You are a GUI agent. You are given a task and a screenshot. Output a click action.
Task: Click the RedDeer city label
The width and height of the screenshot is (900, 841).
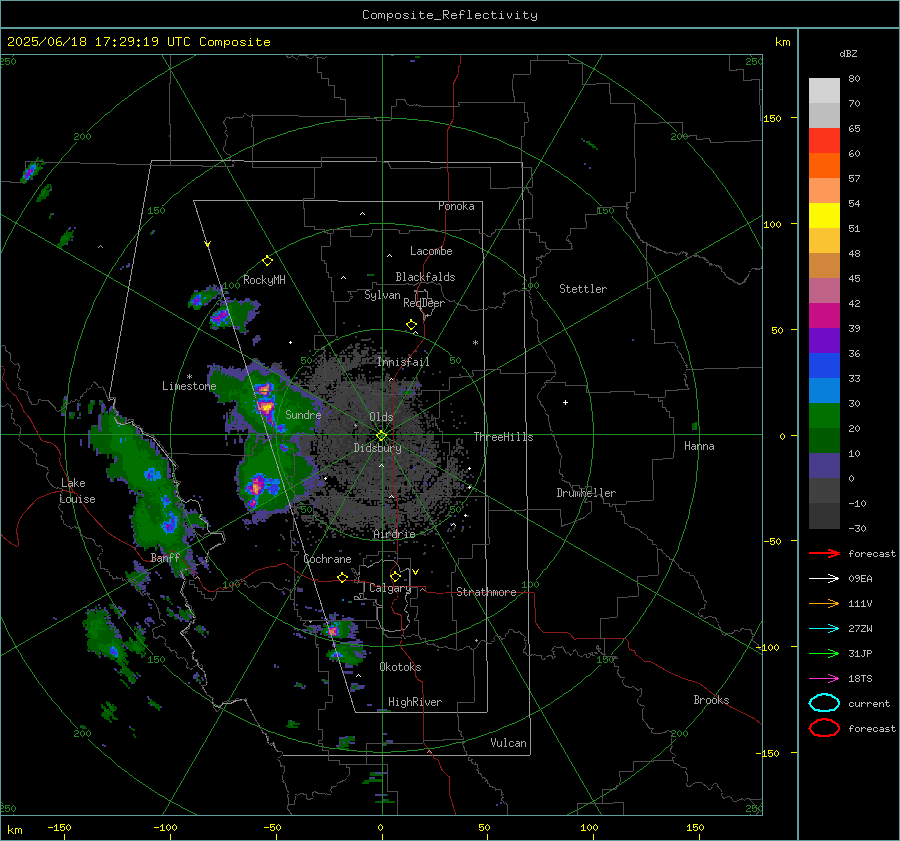coord(424,303)
